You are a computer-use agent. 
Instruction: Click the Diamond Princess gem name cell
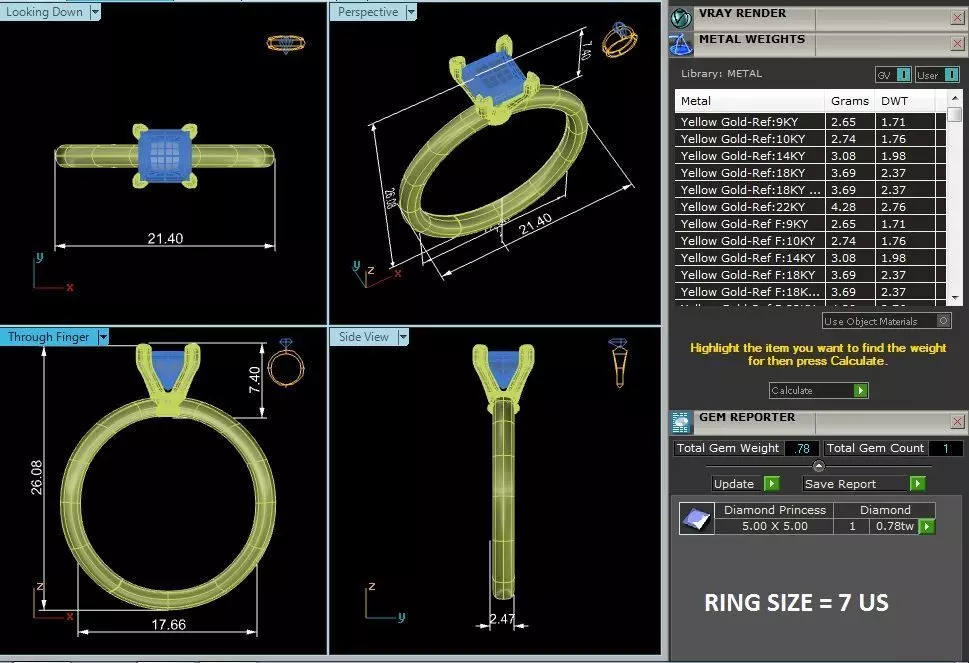[774, 510]
